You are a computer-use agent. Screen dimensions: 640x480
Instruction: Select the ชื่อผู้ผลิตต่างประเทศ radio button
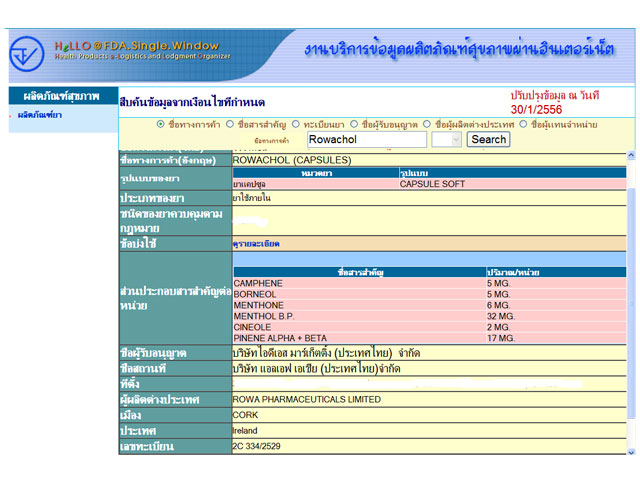pyautogui.click(x=427, y=124)
